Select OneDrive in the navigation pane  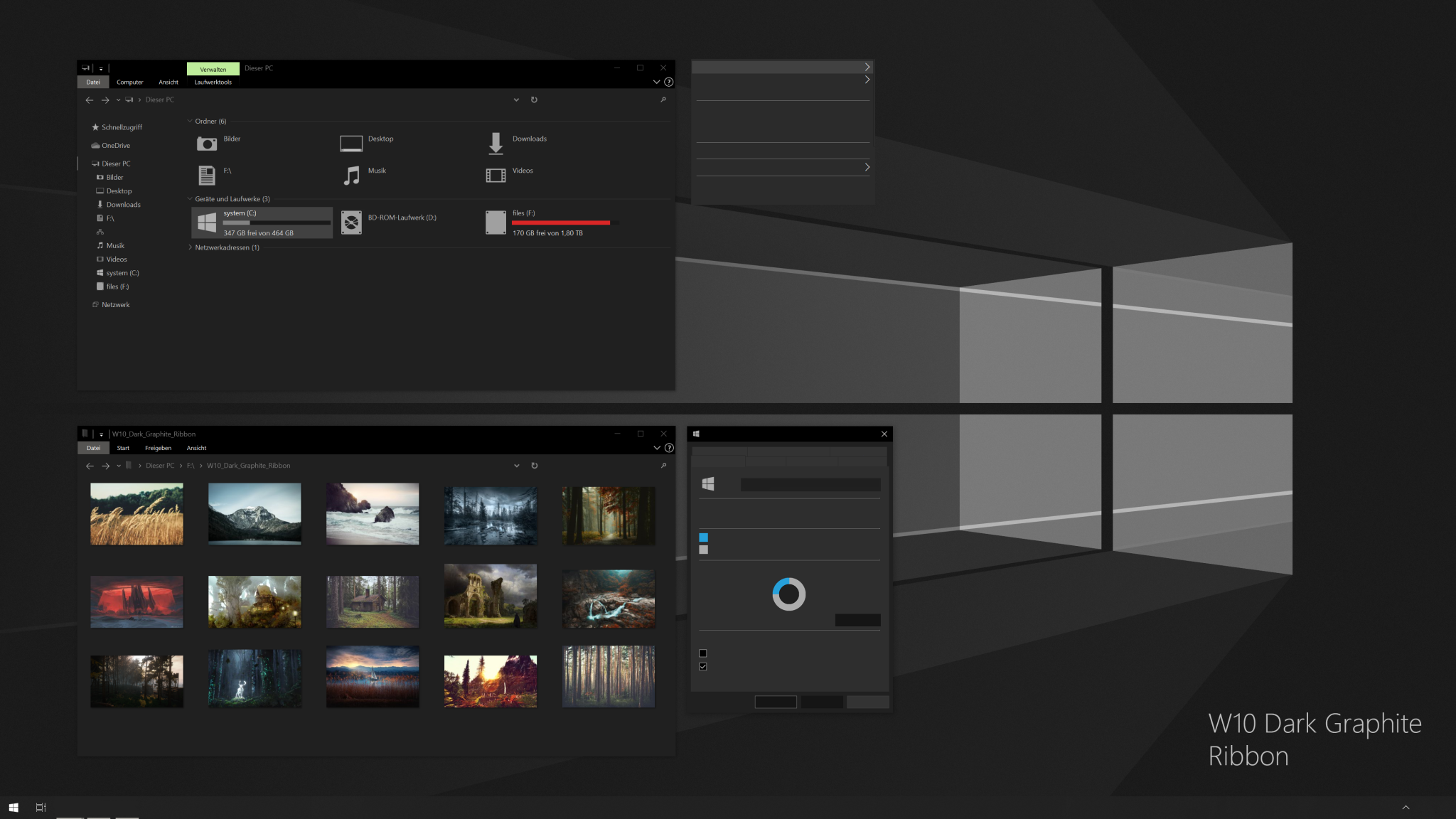click(115, 146)
